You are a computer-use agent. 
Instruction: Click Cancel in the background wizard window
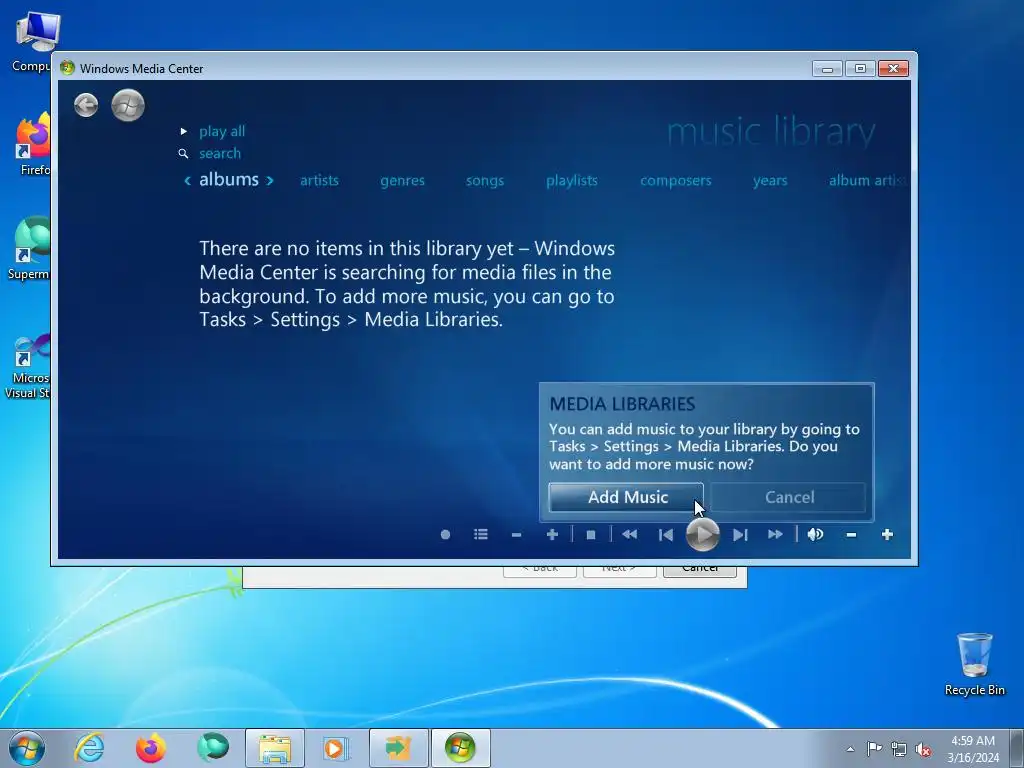[700, 571]
